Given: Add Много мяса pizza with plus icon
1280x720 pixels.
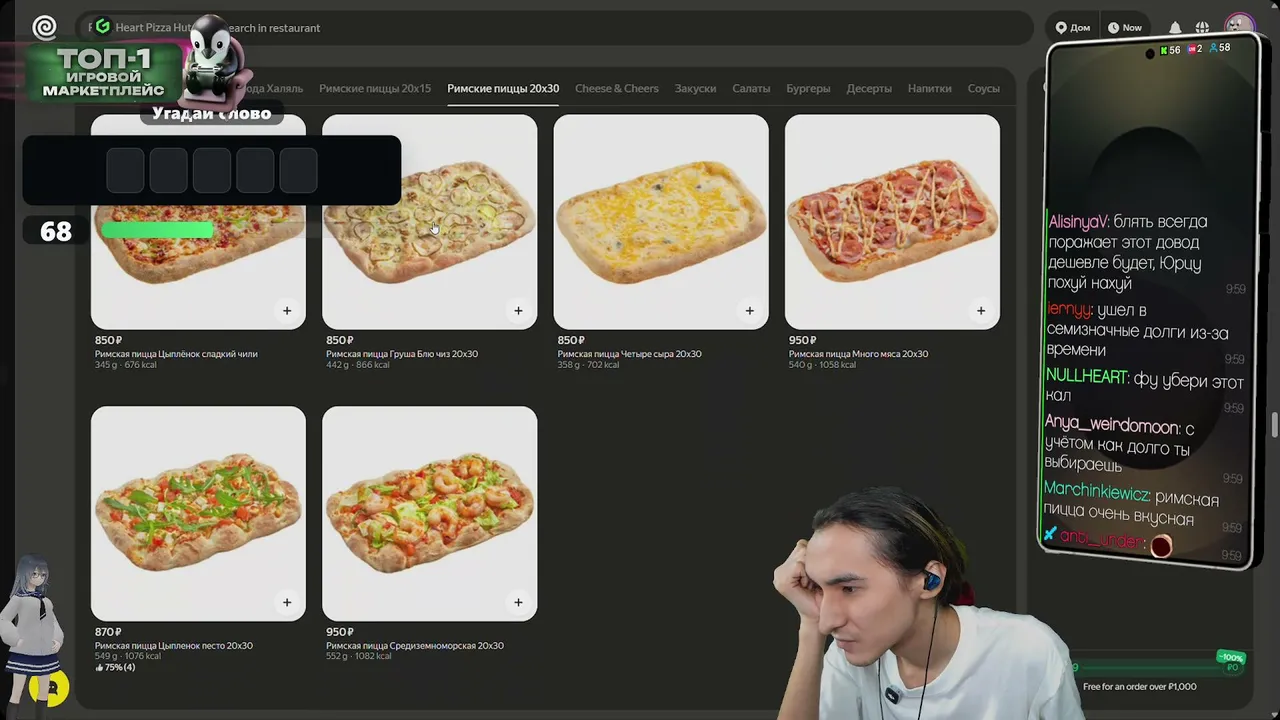Looking at the screenshot, I should 981,311.
